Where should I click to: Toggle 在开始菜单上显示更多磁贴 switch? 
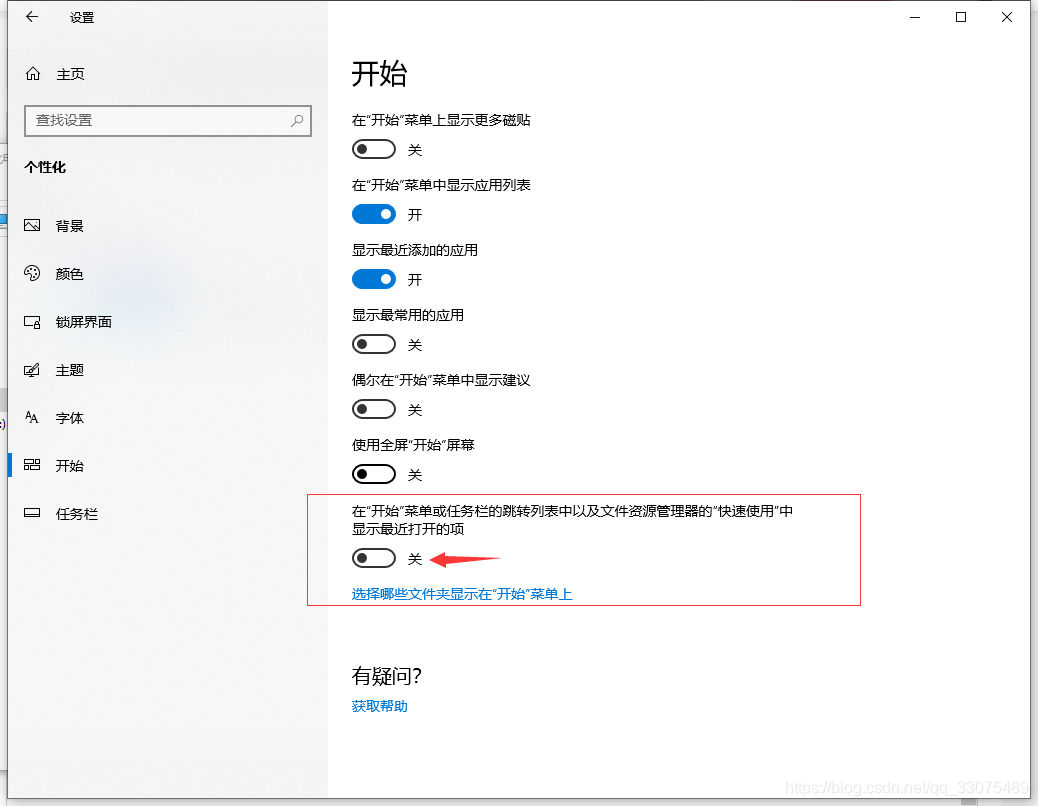374,150
